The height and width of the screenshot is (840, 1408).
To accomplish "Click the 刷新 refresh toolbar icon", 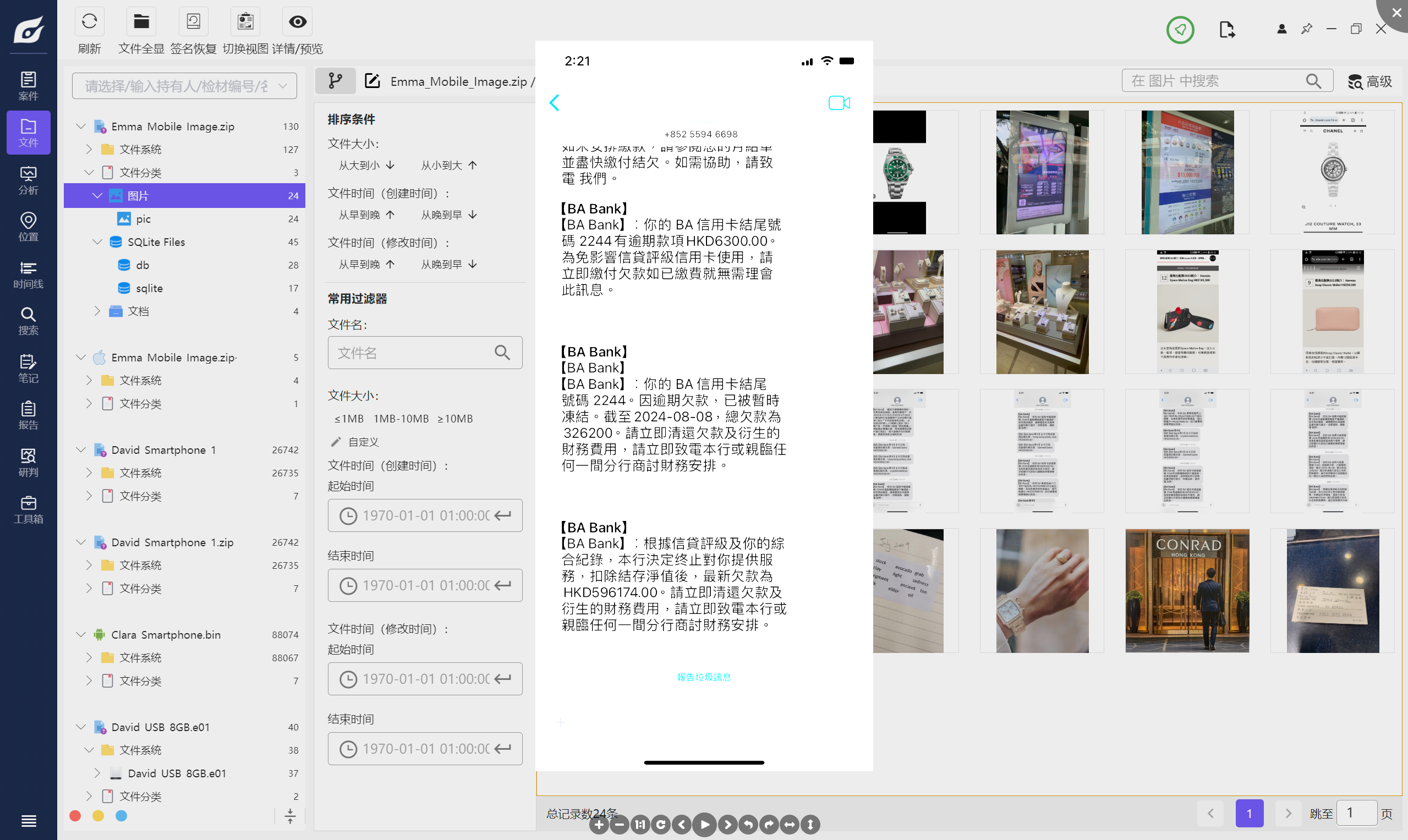I will 90,23.
